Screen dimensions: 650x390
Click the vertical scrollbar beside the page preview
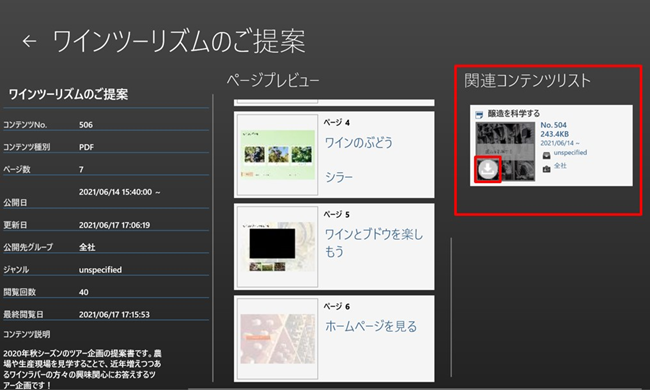(451, 307)
